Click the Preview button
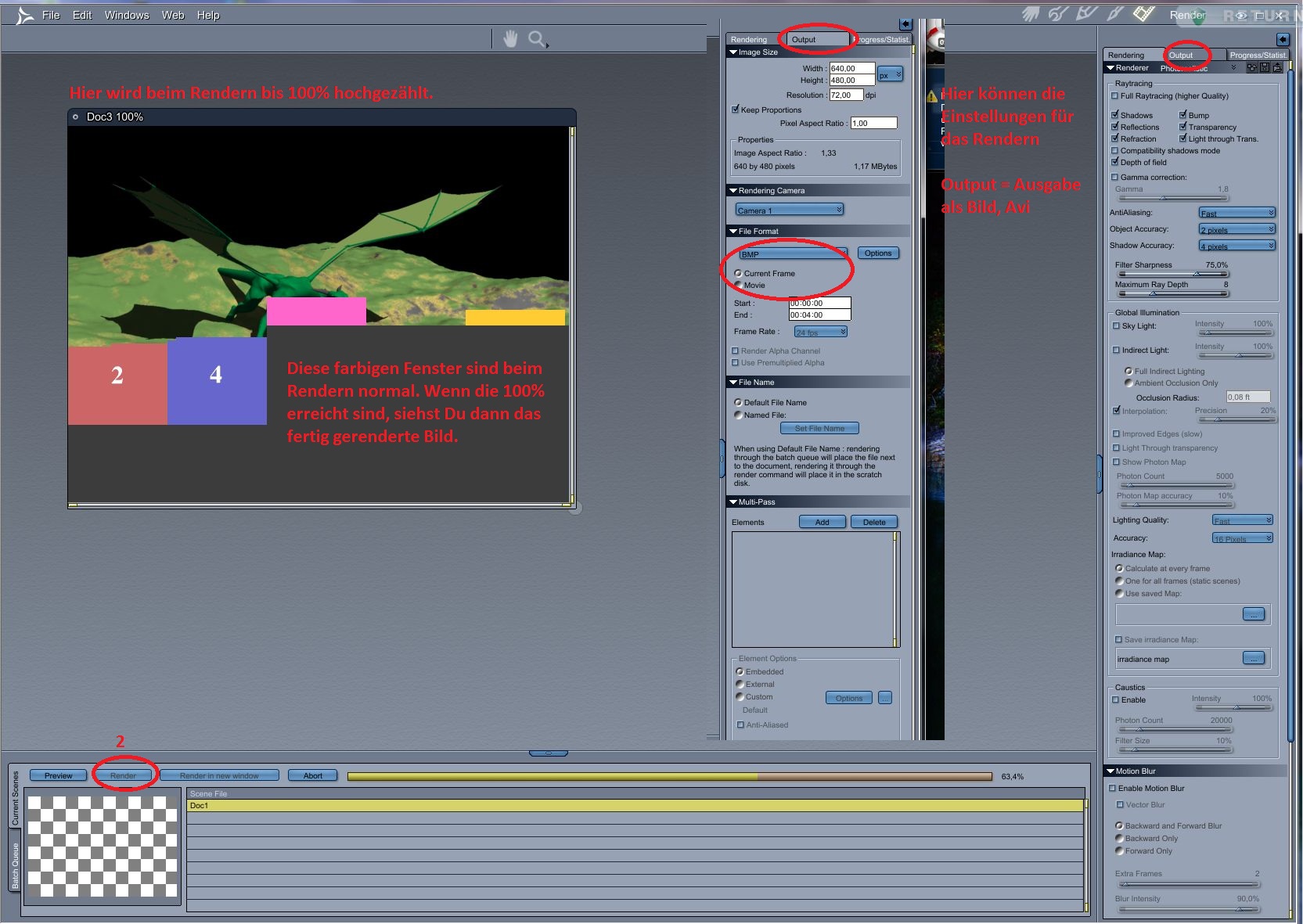Screen dimensions: 1303x924 pyautogui.click(x=59, y=775)
